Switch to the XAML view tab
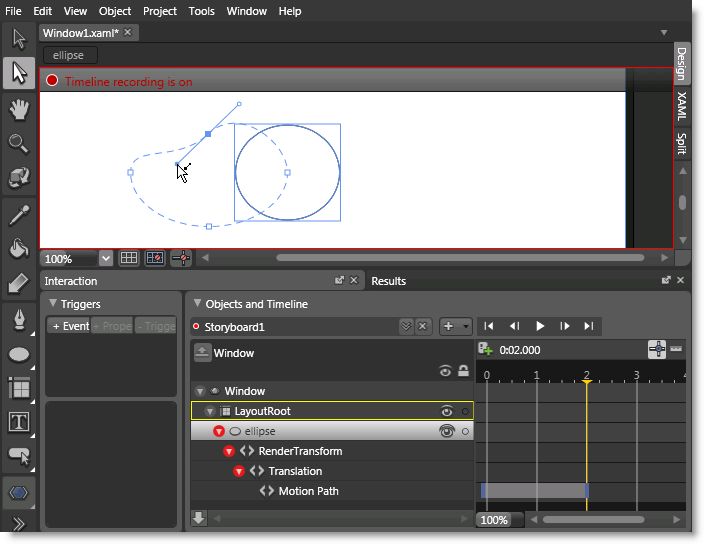Image resolution: width=704 pixels, height=544 pixels. pos(681,105)
